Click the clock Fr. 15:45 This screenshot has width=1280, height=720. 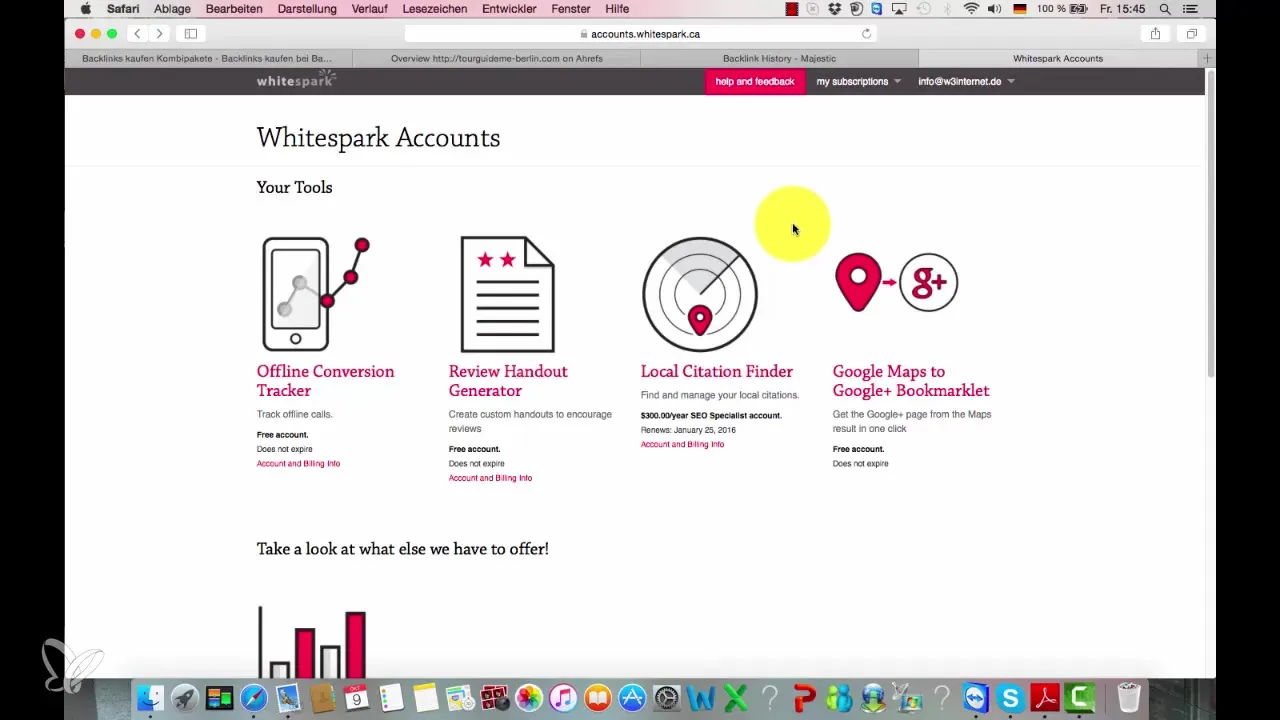coord(1121,9)
